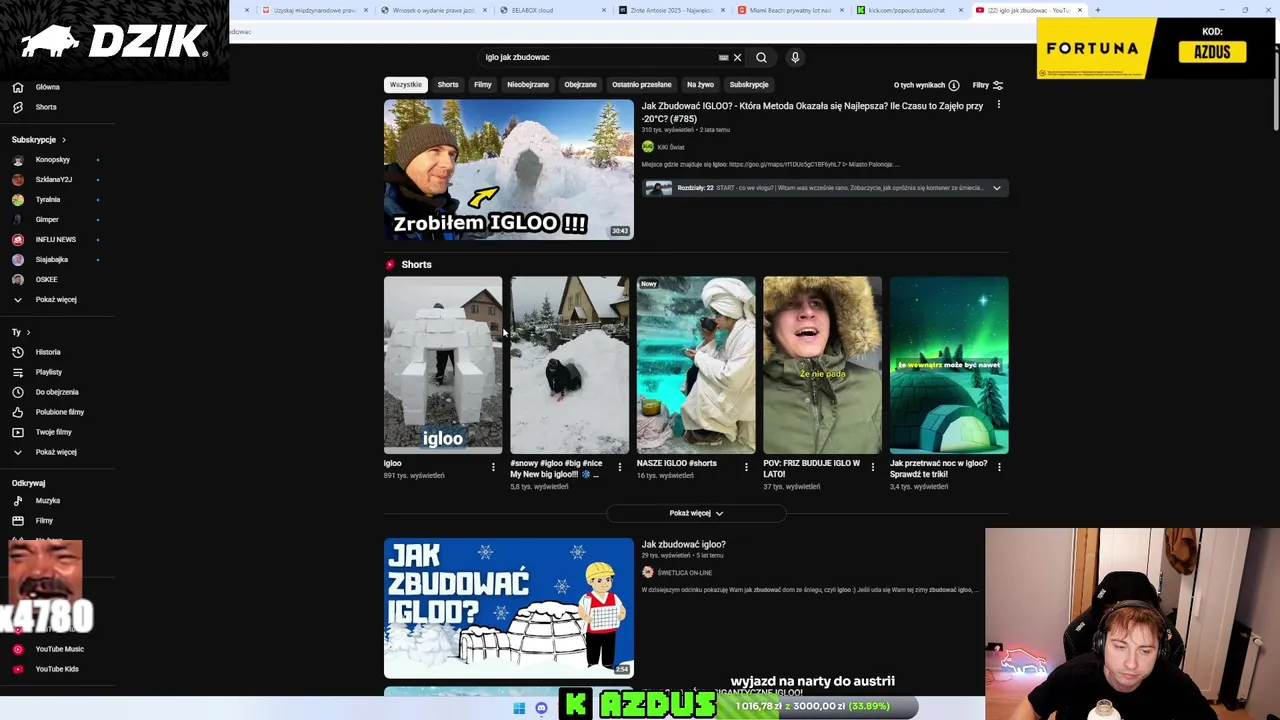Viewport: 1280px width, 720px height.
Task: Open more options for NASZE IGLOO short
Action: (x=746, y=467)
